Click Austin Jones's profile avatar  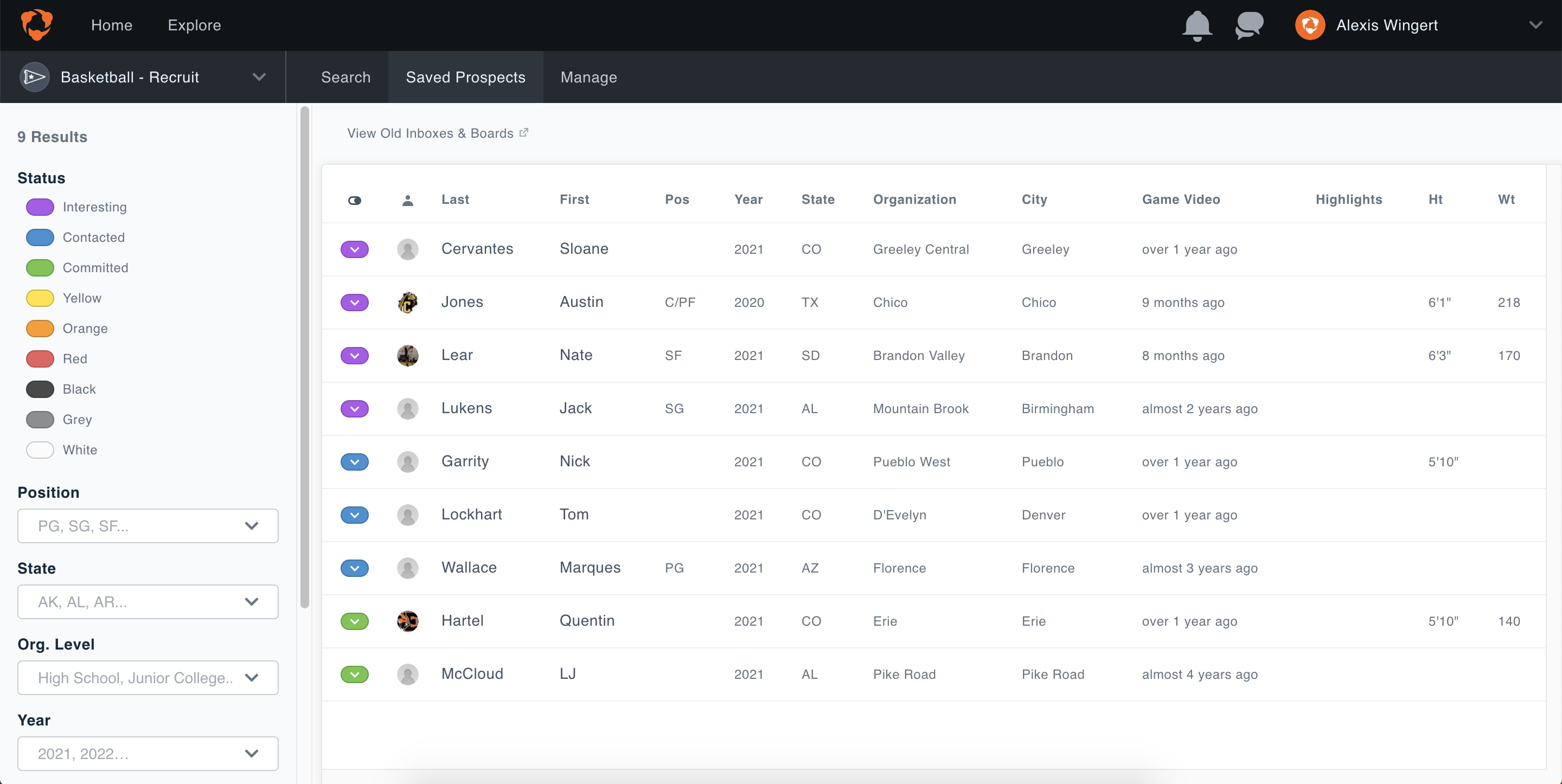click(x=407, y=302)
